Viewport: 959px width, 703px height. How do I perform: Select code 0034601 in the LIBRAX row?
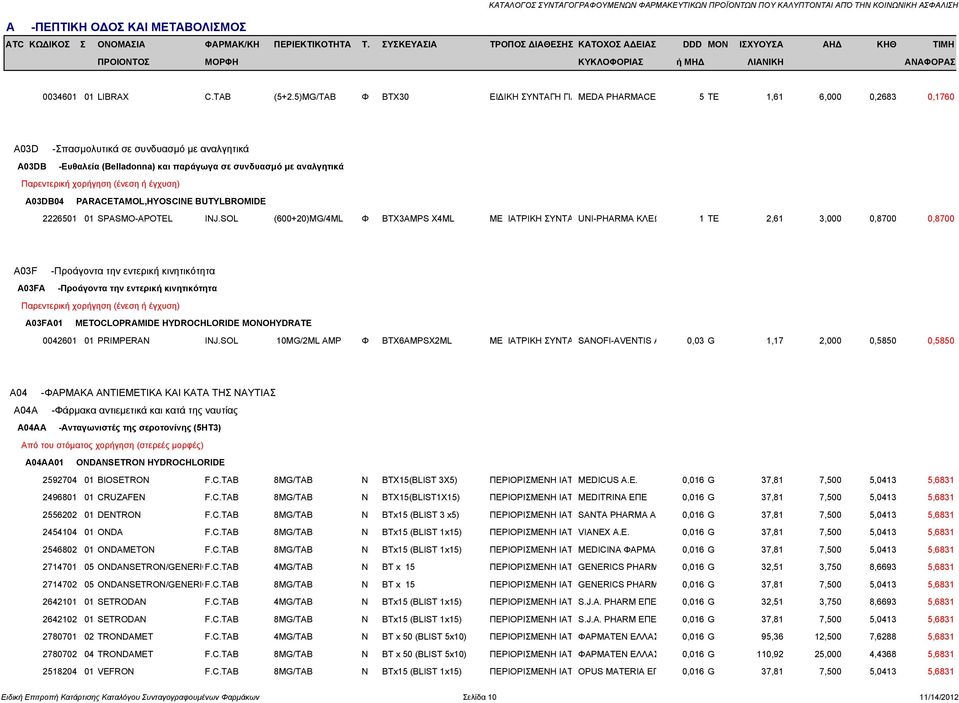click(59, 97)
